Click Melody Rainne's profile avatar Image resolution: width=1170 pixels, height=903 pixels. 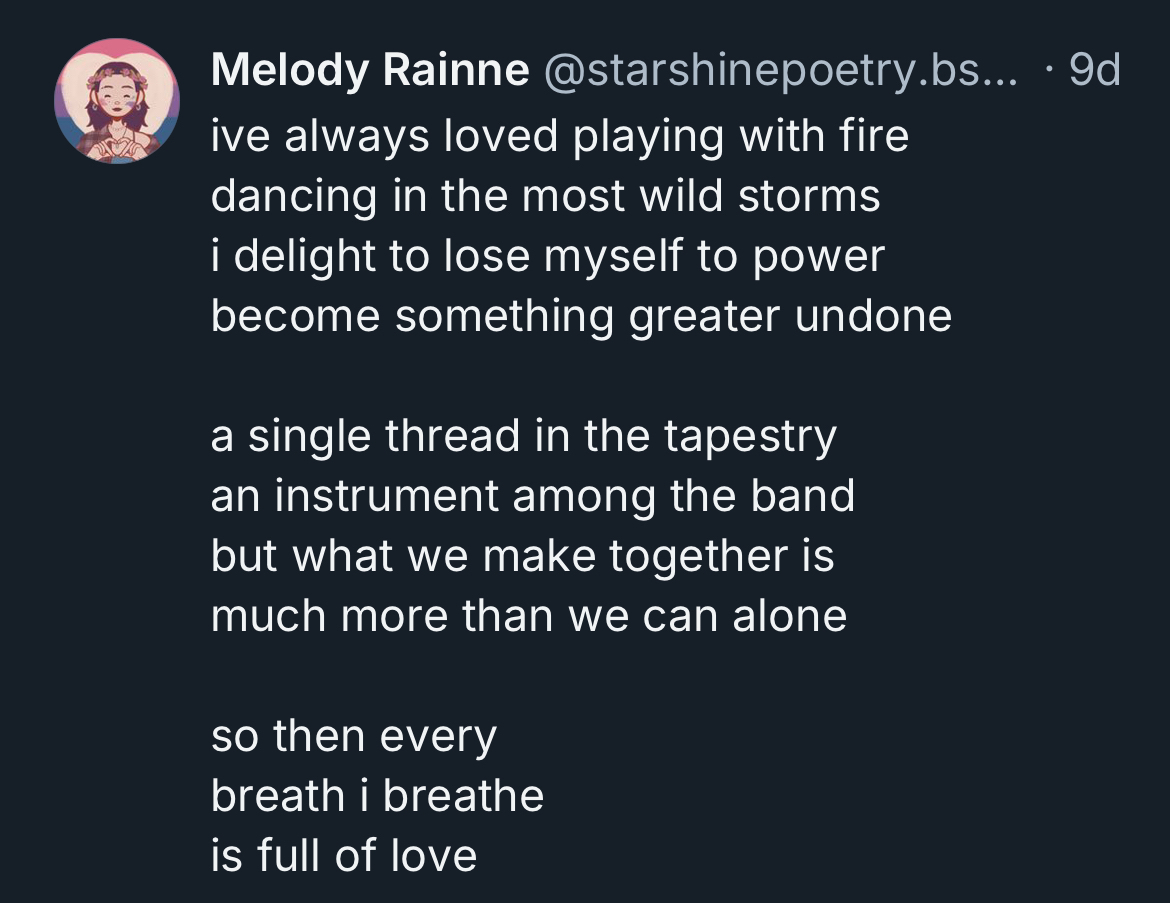[117, 101]
